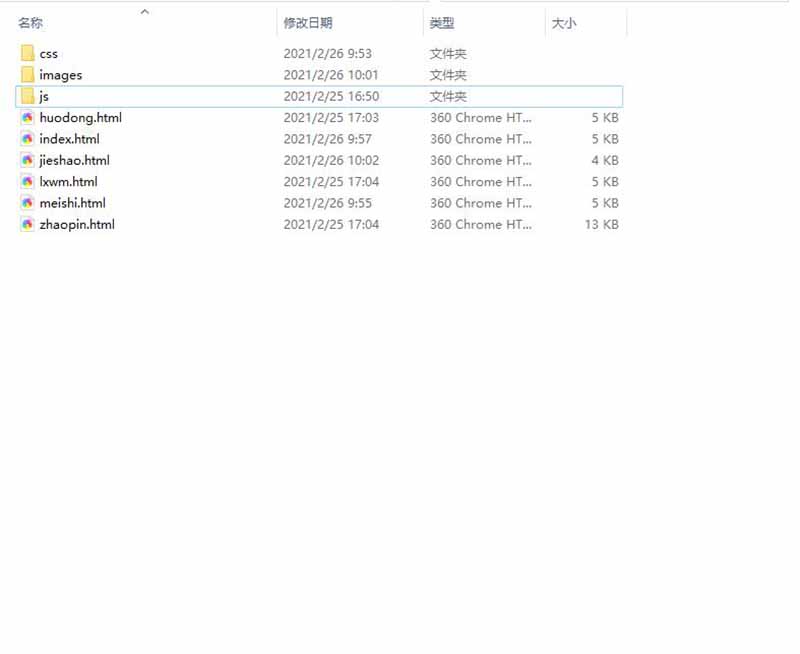Click the css folder icon

coord(27,53)
